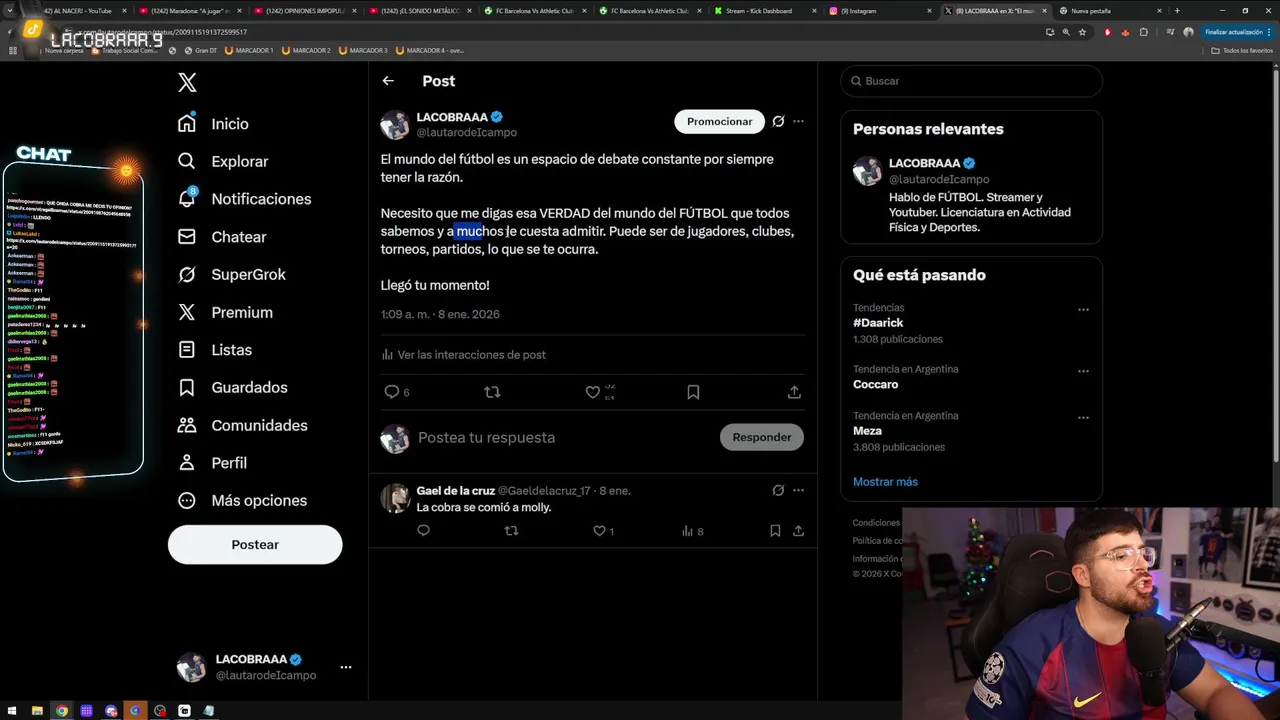Screen dimensions: 1280x720
Task: Open the Todos los favoritos folder
Action: 1242,50
